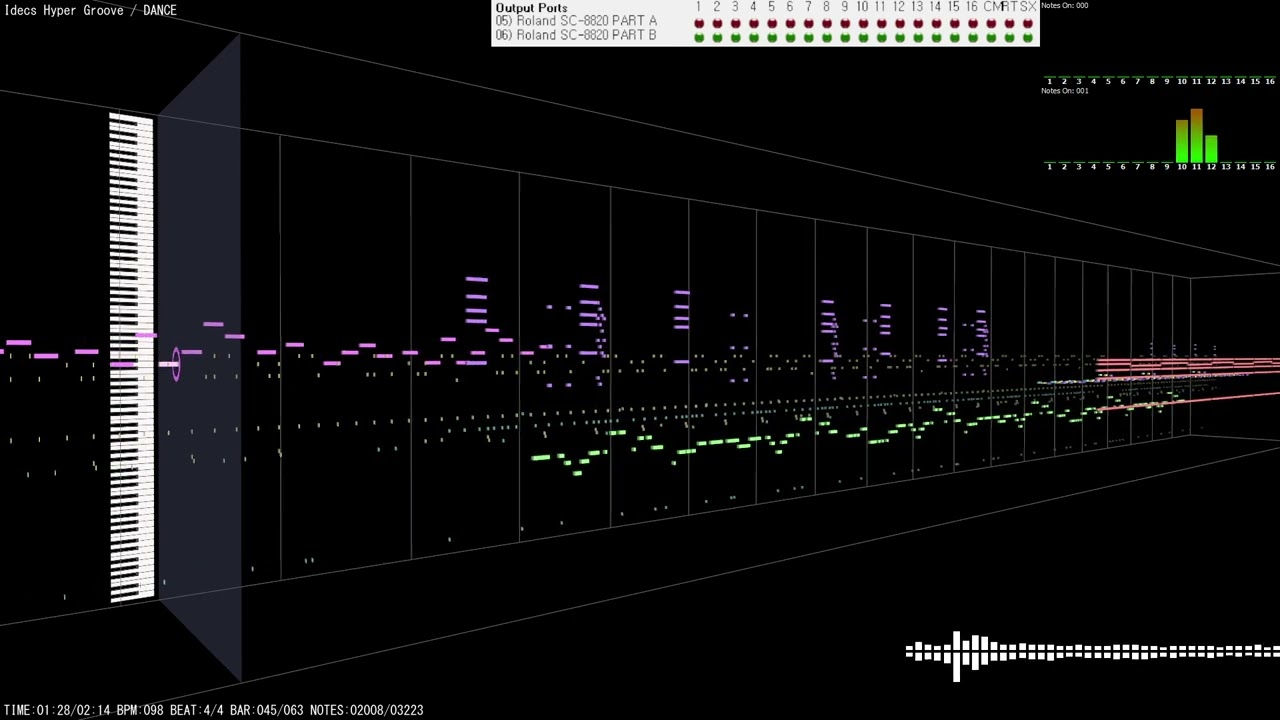Toggle PART B channel 3 green LED

coord(735,37)
